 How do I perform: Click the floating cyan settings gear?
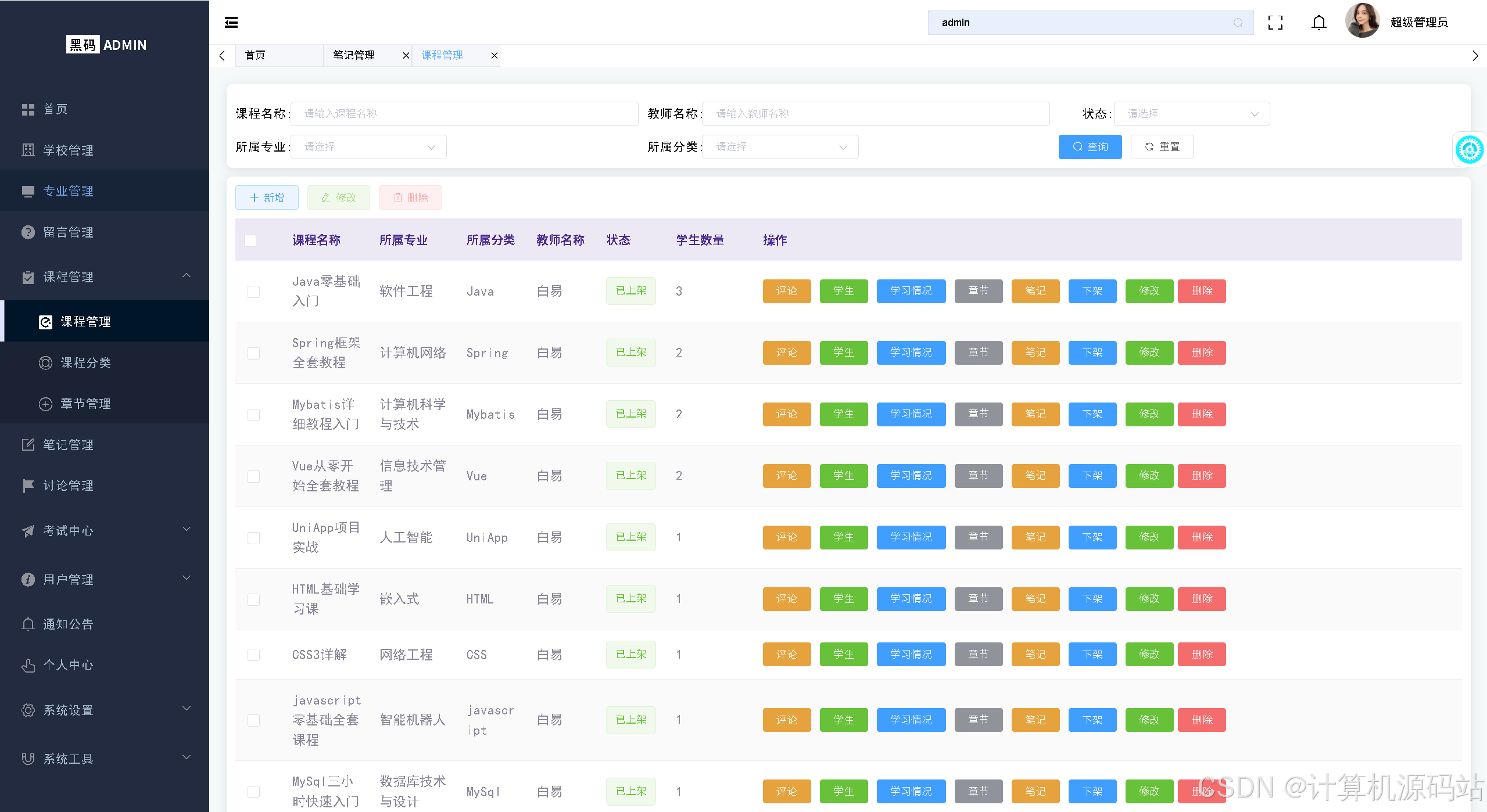pos(1470,150)
